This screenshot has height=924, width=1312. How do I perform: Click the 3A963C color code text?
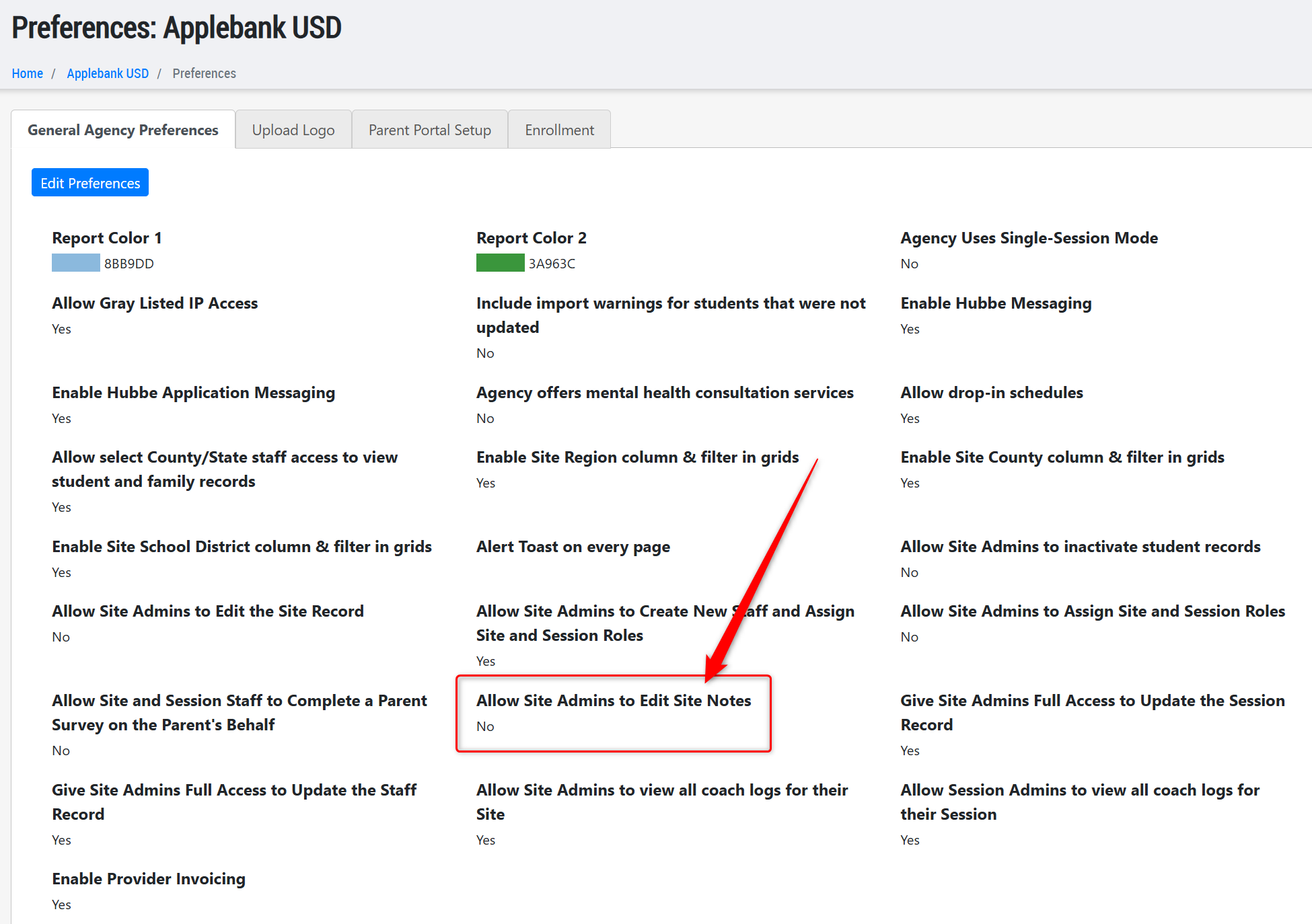click(552, 264)
